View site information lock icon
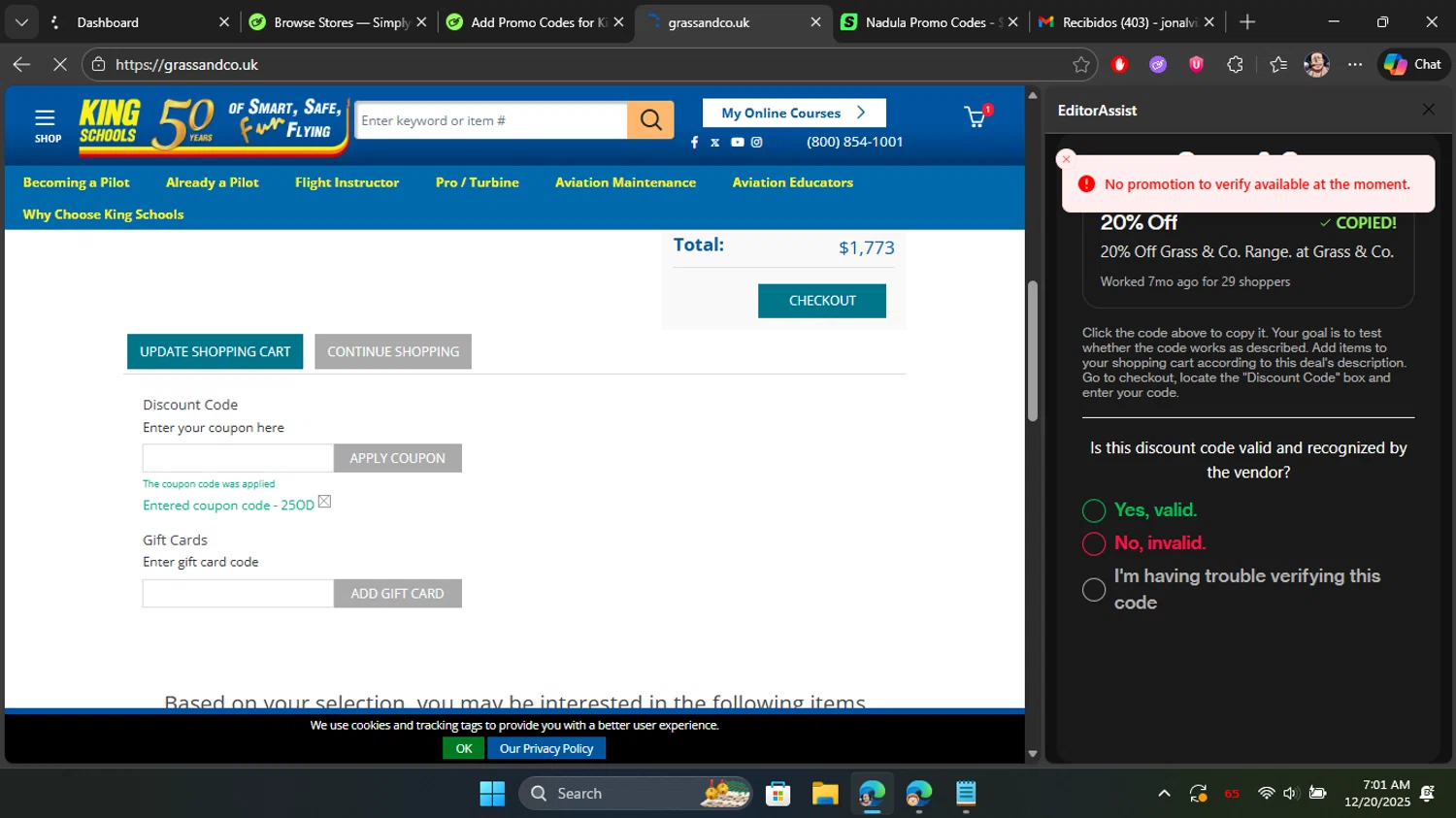1456x818 pixels. 98,64
